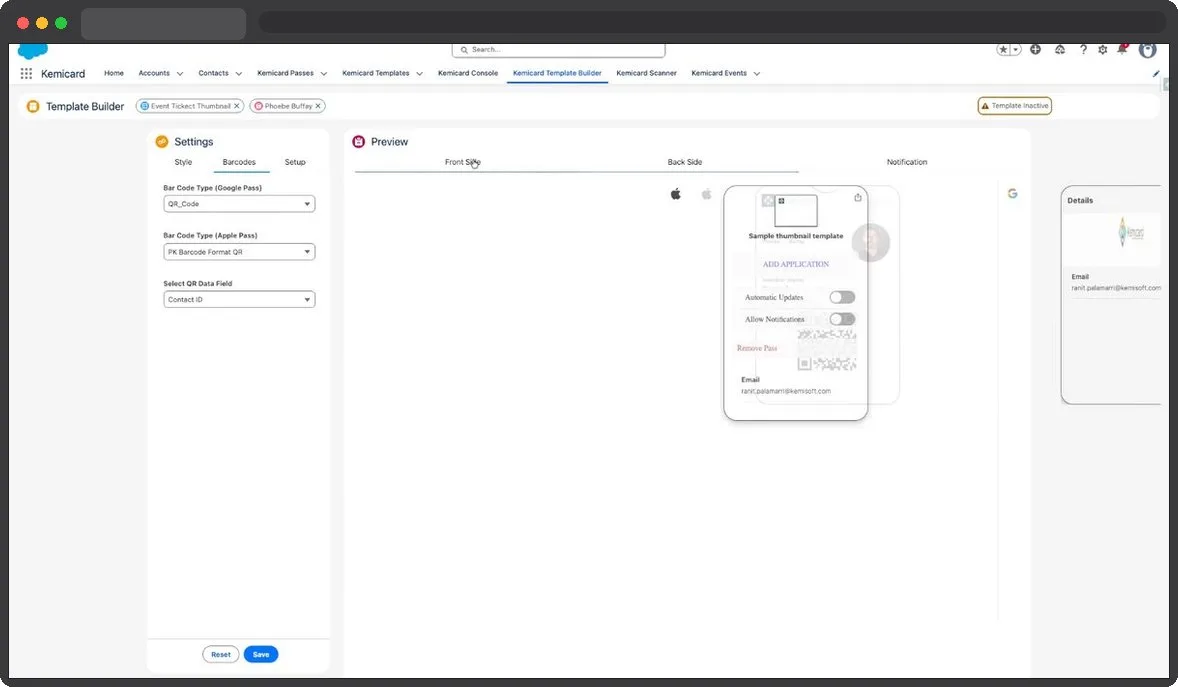Click the Reset button
Screen dimensions: 1178x687
(x=221, y=655)
